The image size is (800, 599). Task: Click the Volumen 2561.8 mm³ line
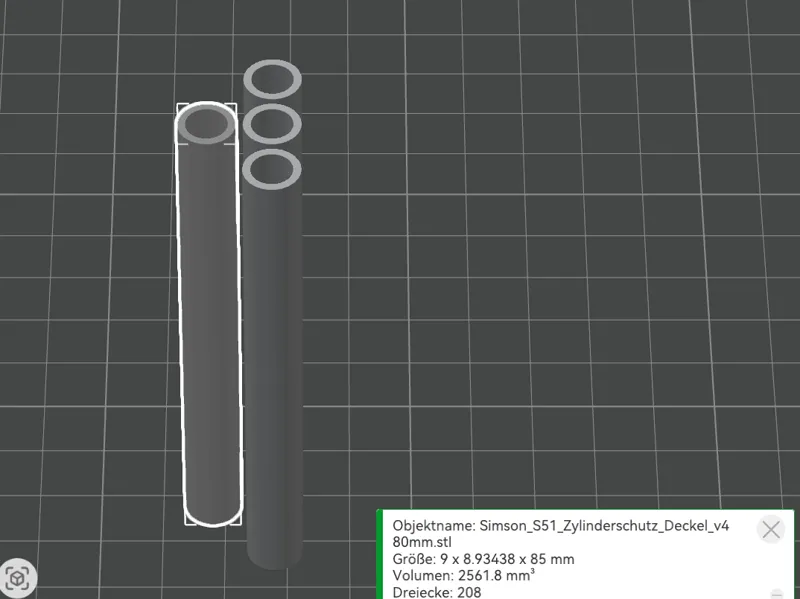click(x=464, y=576)
